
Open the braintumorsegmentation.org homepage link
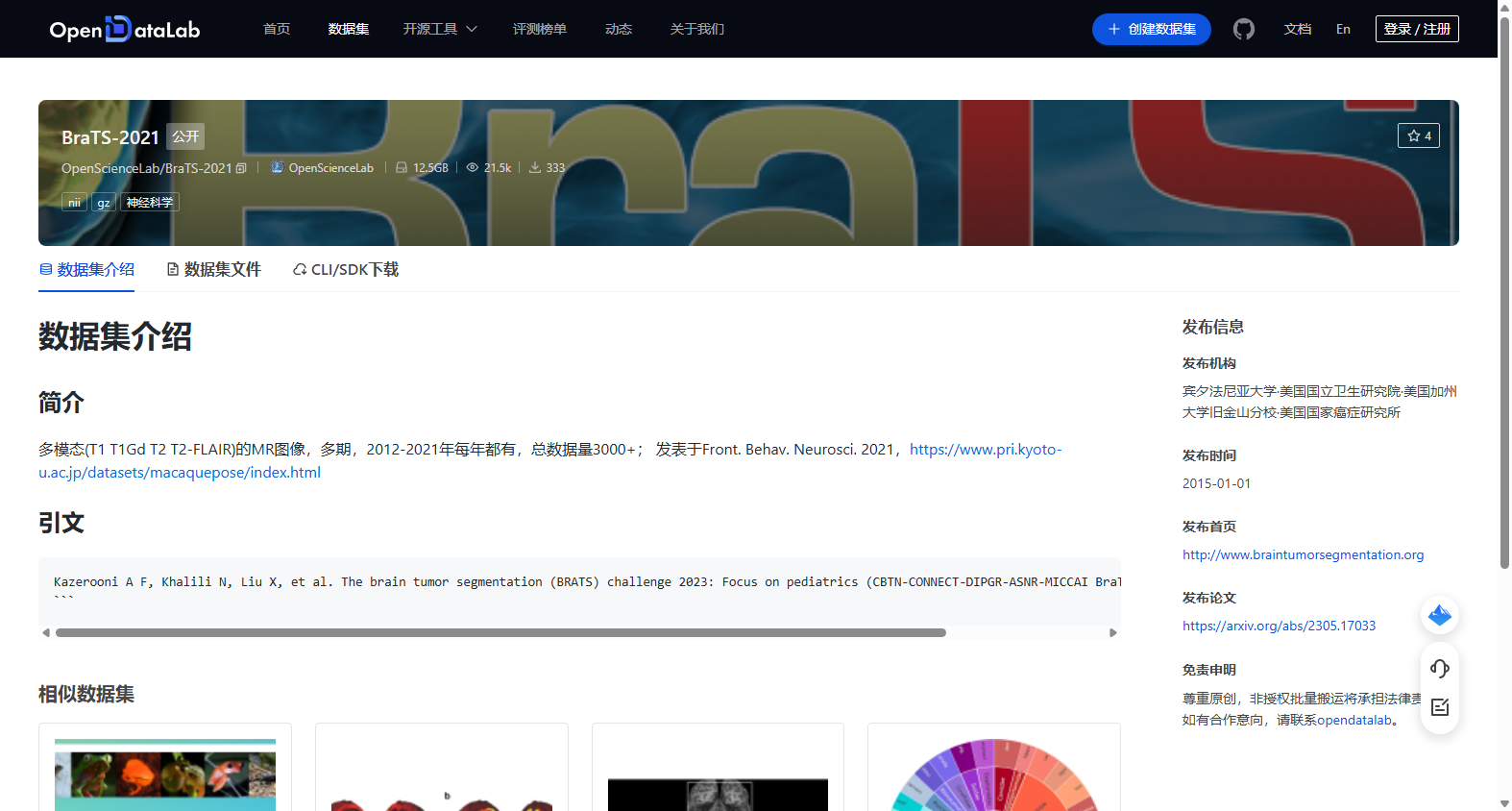click(1304, 554)
